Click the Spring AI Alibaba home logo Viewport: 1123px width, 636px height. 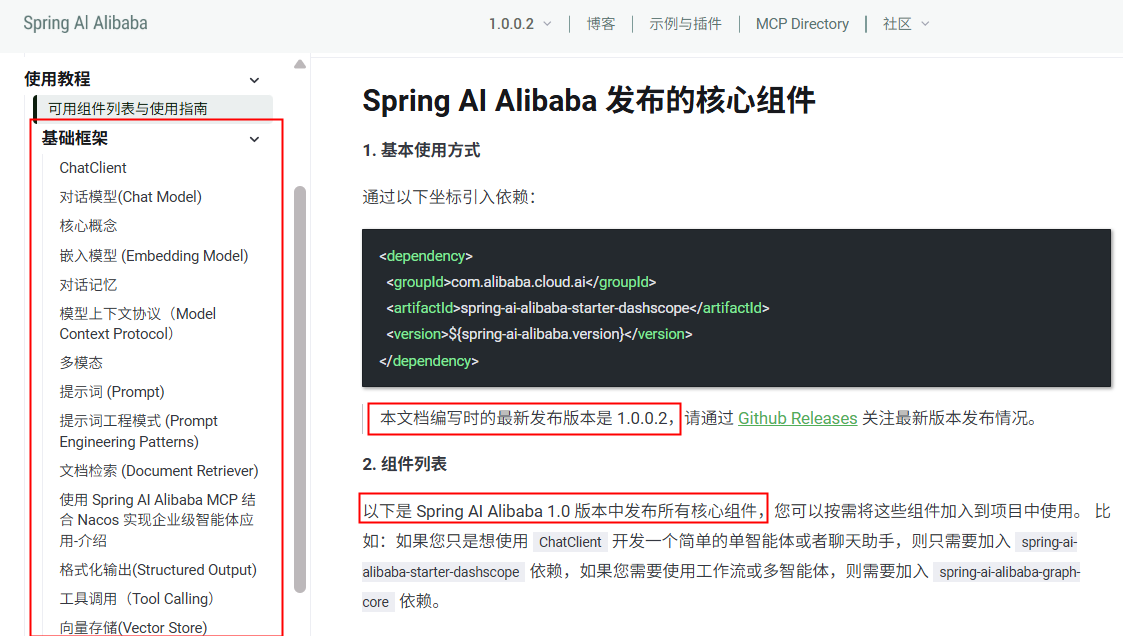coord(85,22)
